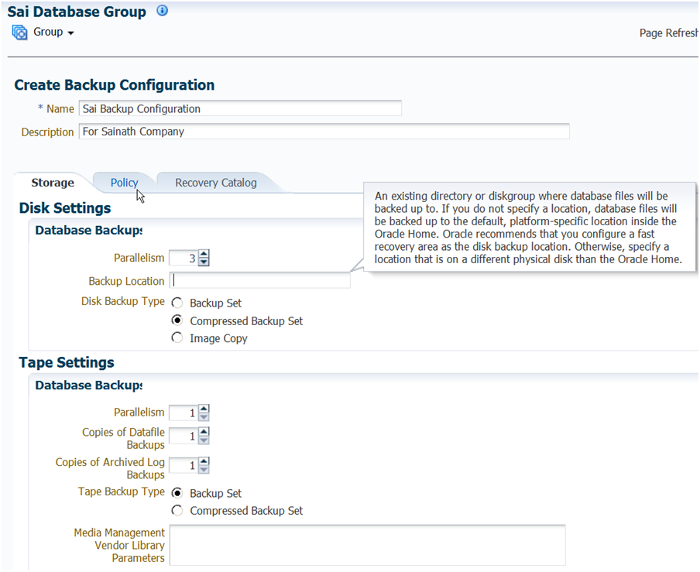Click the Name text field
Image resolution: width=700 pixels, height=572 pixels.
[x=240, y=108]
